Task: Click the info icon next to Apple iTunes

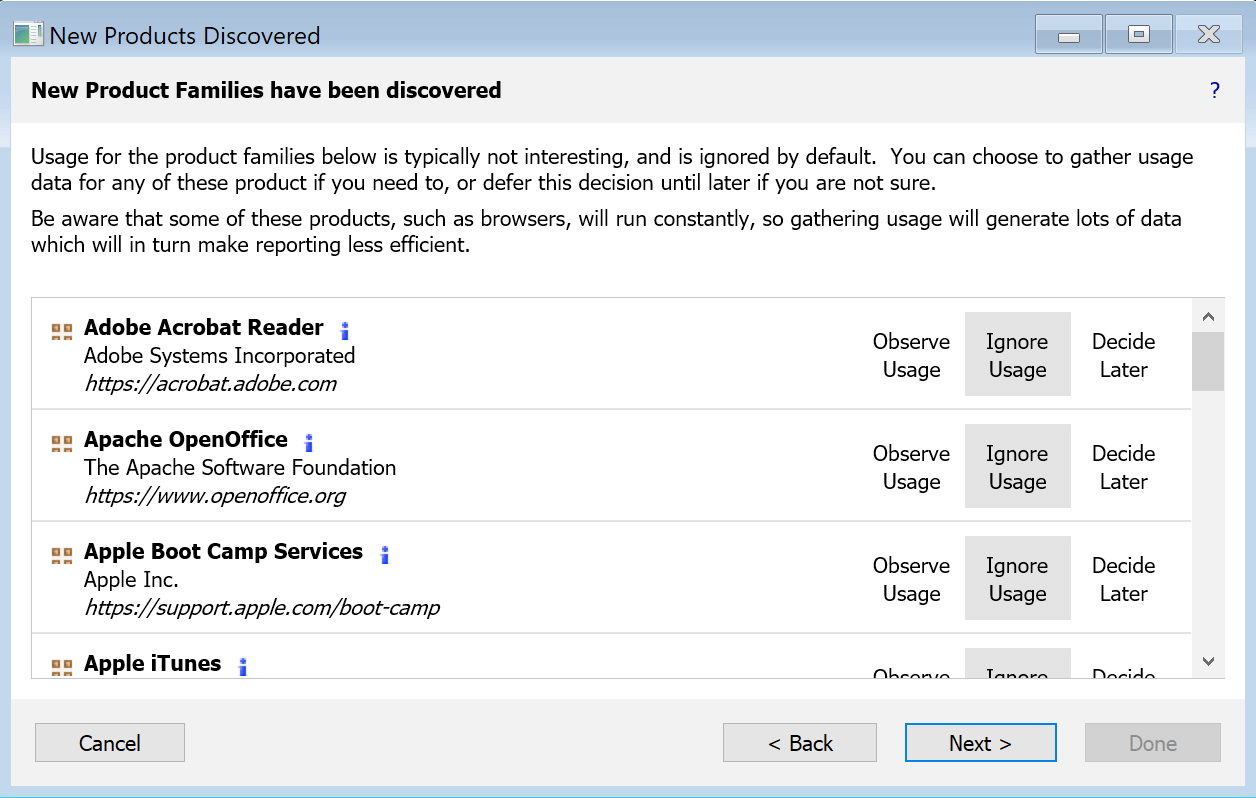Action: click(243, 666)
